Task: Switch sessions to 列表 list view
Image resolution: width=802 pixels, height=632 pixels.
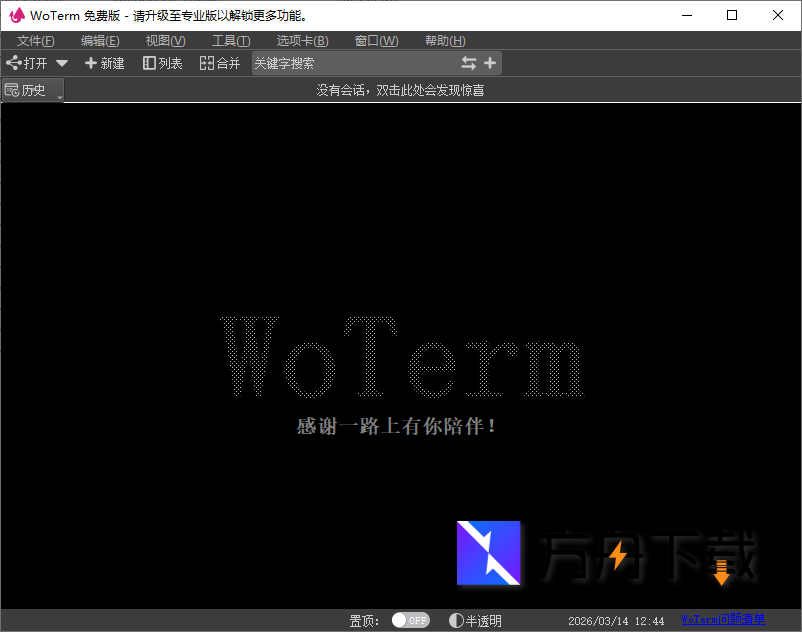Action: point(161,62)
